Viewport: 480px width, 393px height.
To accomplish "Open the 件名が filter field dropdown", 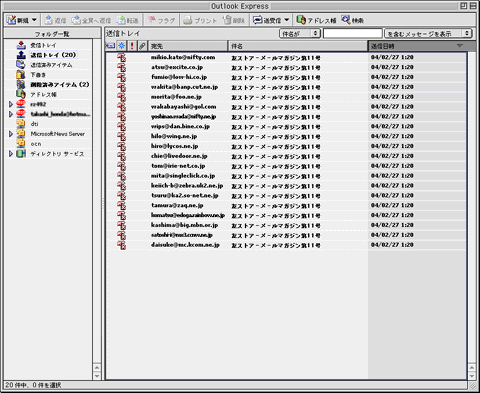I will click(x=300, y=33).
